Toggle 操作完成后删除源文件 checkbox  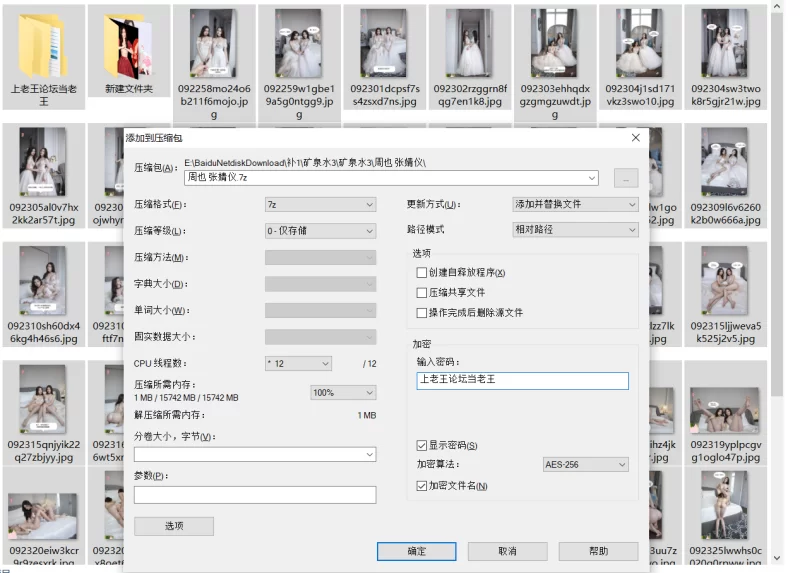click(421, 313)
